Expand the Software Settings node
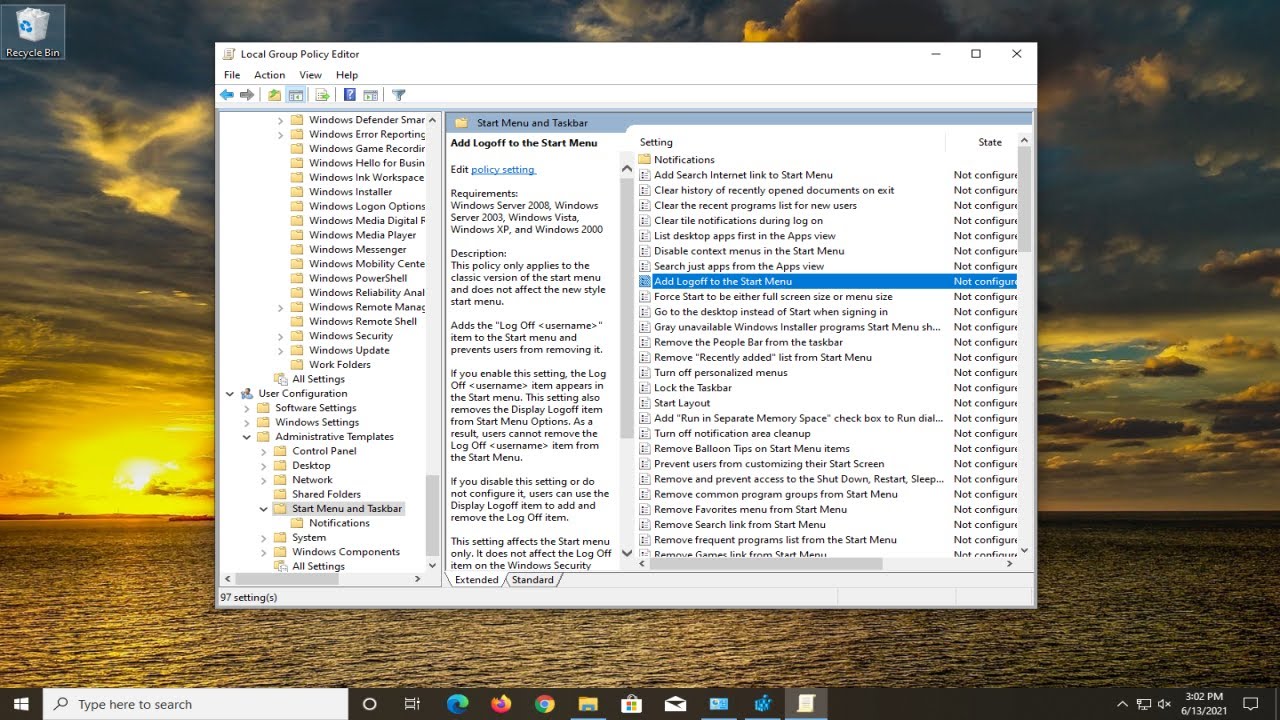 pos(248,408)
